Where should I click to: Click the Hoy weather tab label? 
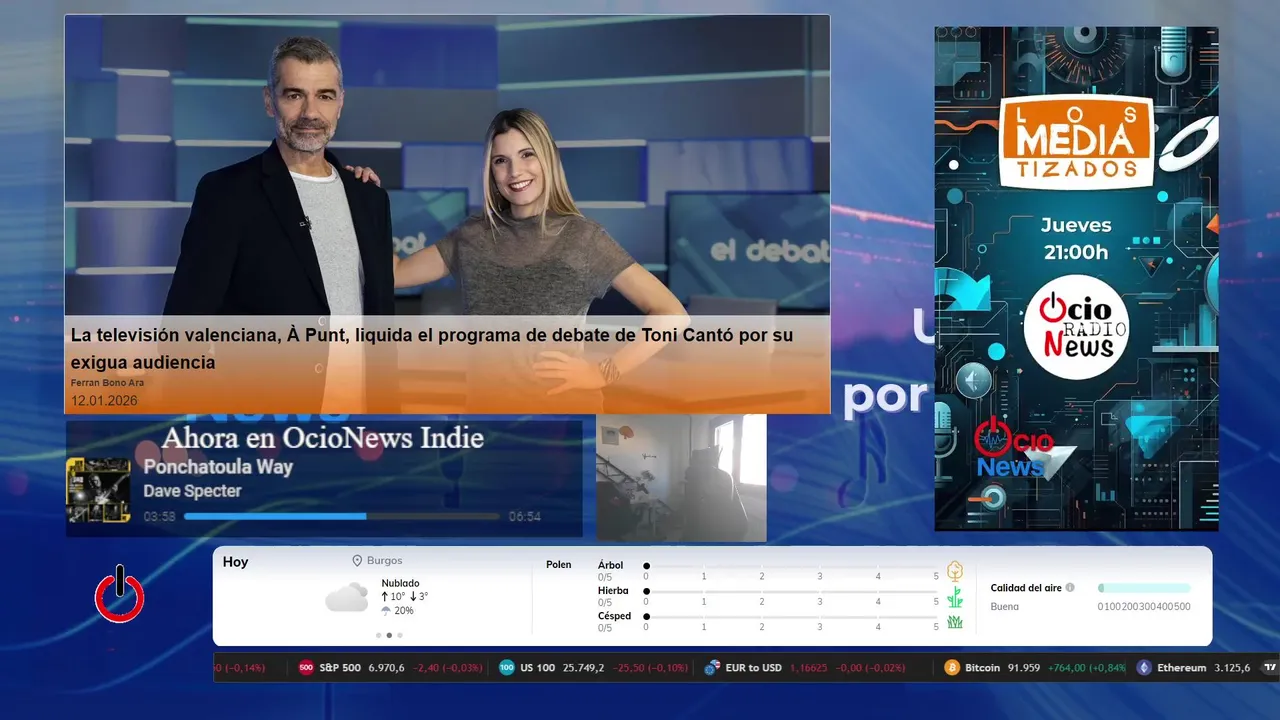tap(236, 562)
